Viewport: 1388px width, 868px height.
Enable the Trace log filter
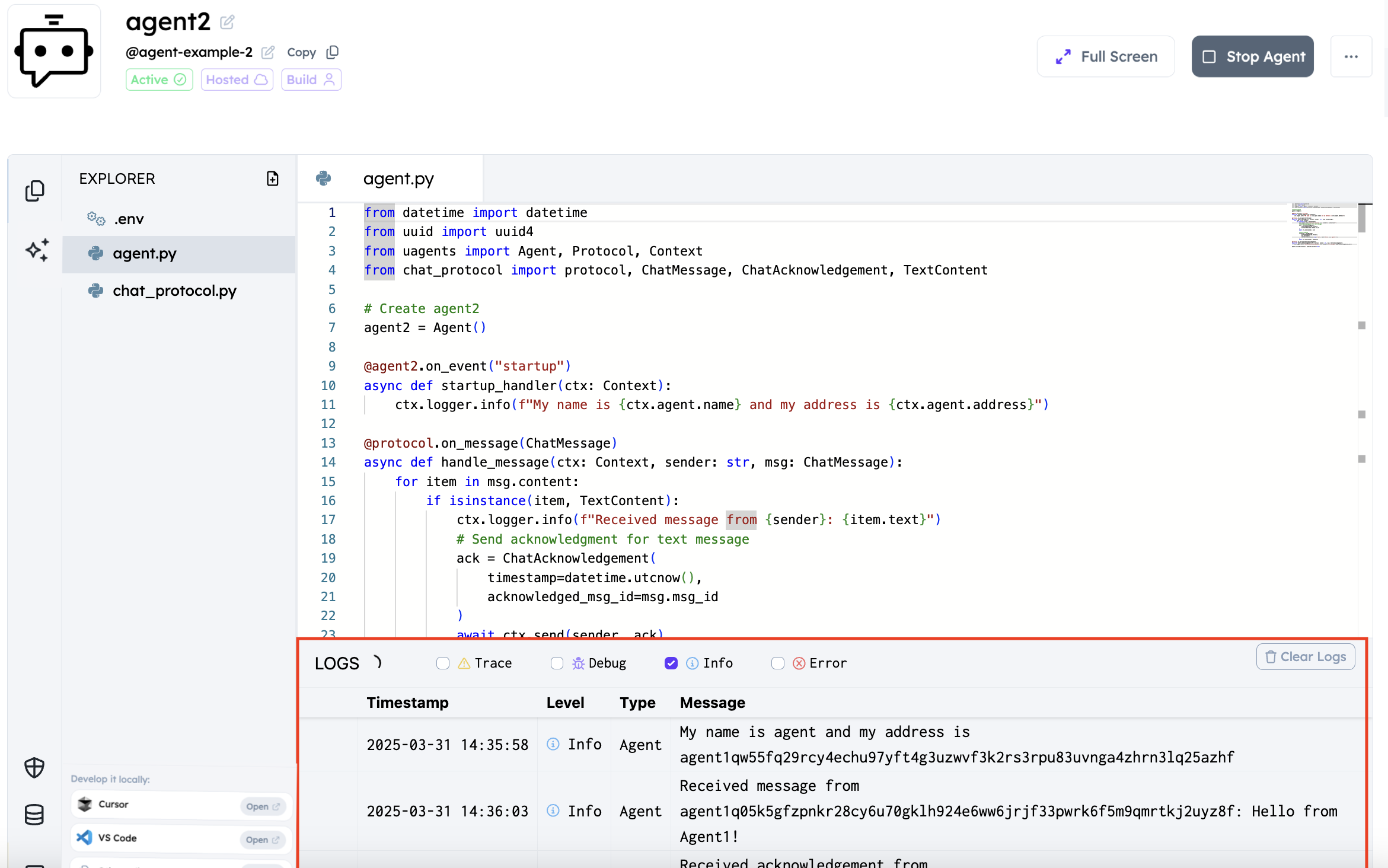point(443,663)
